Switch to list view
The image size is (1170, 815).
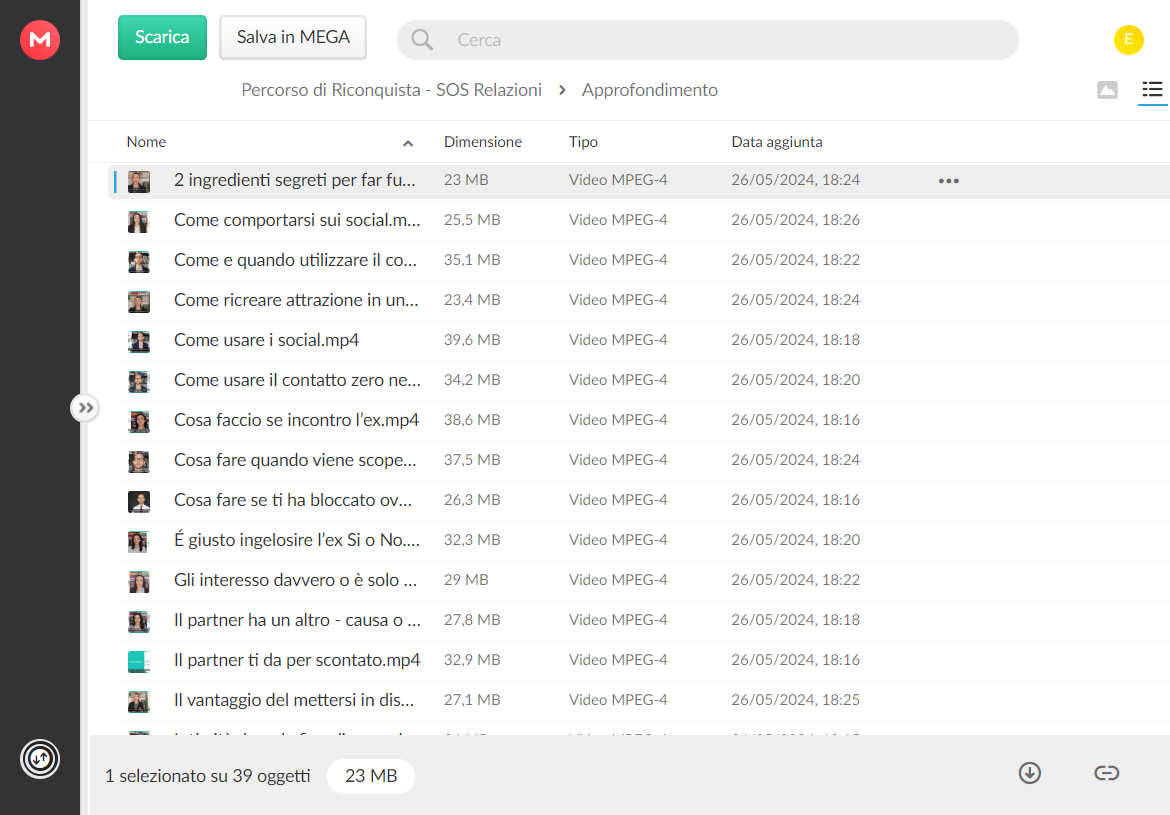coord(1152,90)
